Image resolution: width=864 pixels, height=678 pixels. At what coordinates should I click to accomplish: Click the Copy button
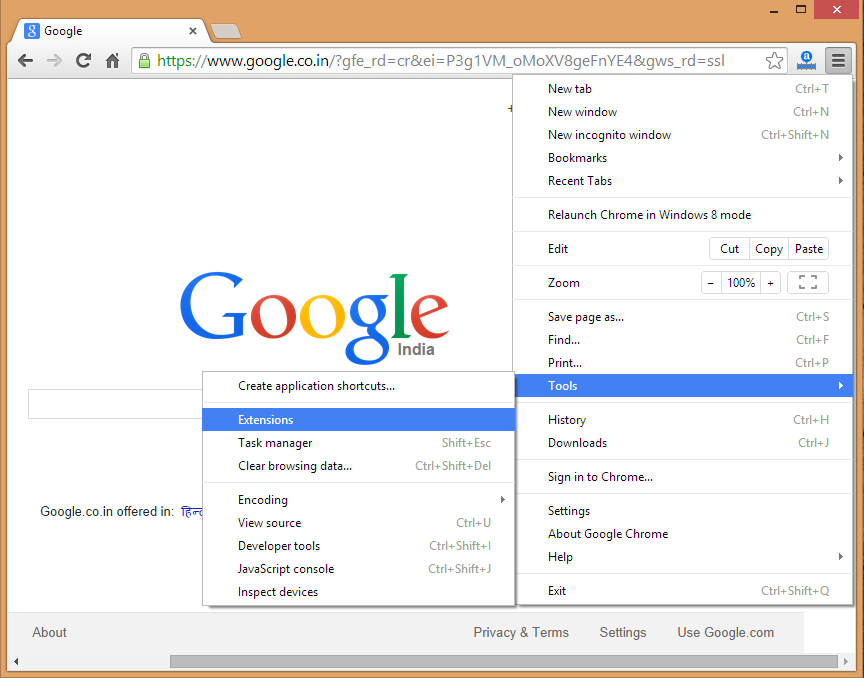(769, 249)
